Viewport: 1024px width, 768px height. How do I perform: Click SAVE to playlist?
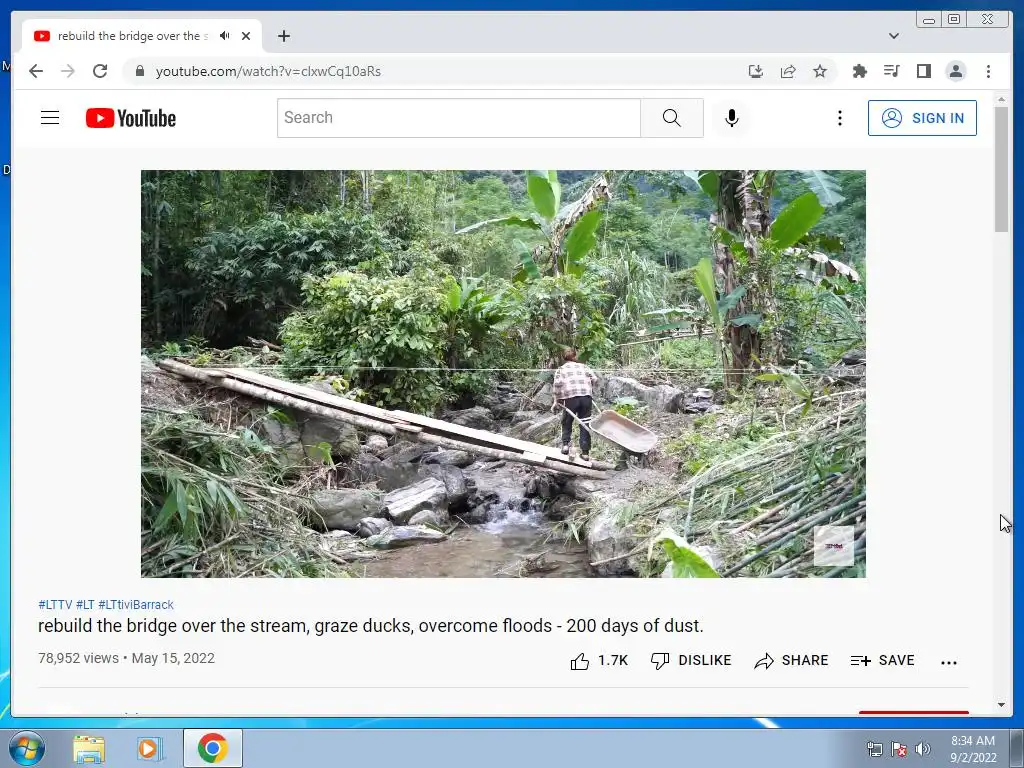click(x=882, y=661)
